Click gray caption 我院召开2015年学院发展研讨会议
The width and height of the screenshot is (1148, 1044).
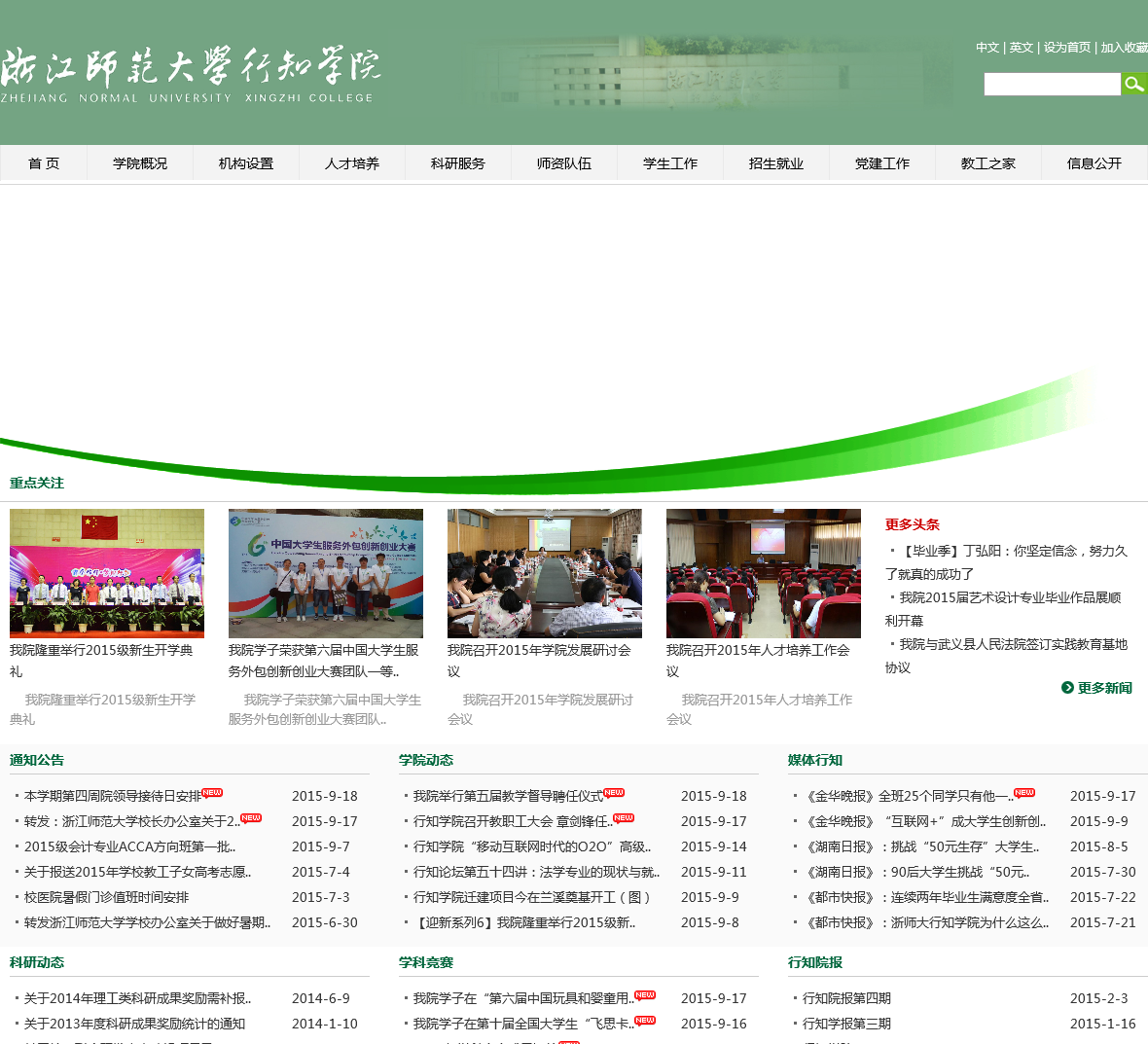coord(540,708)
